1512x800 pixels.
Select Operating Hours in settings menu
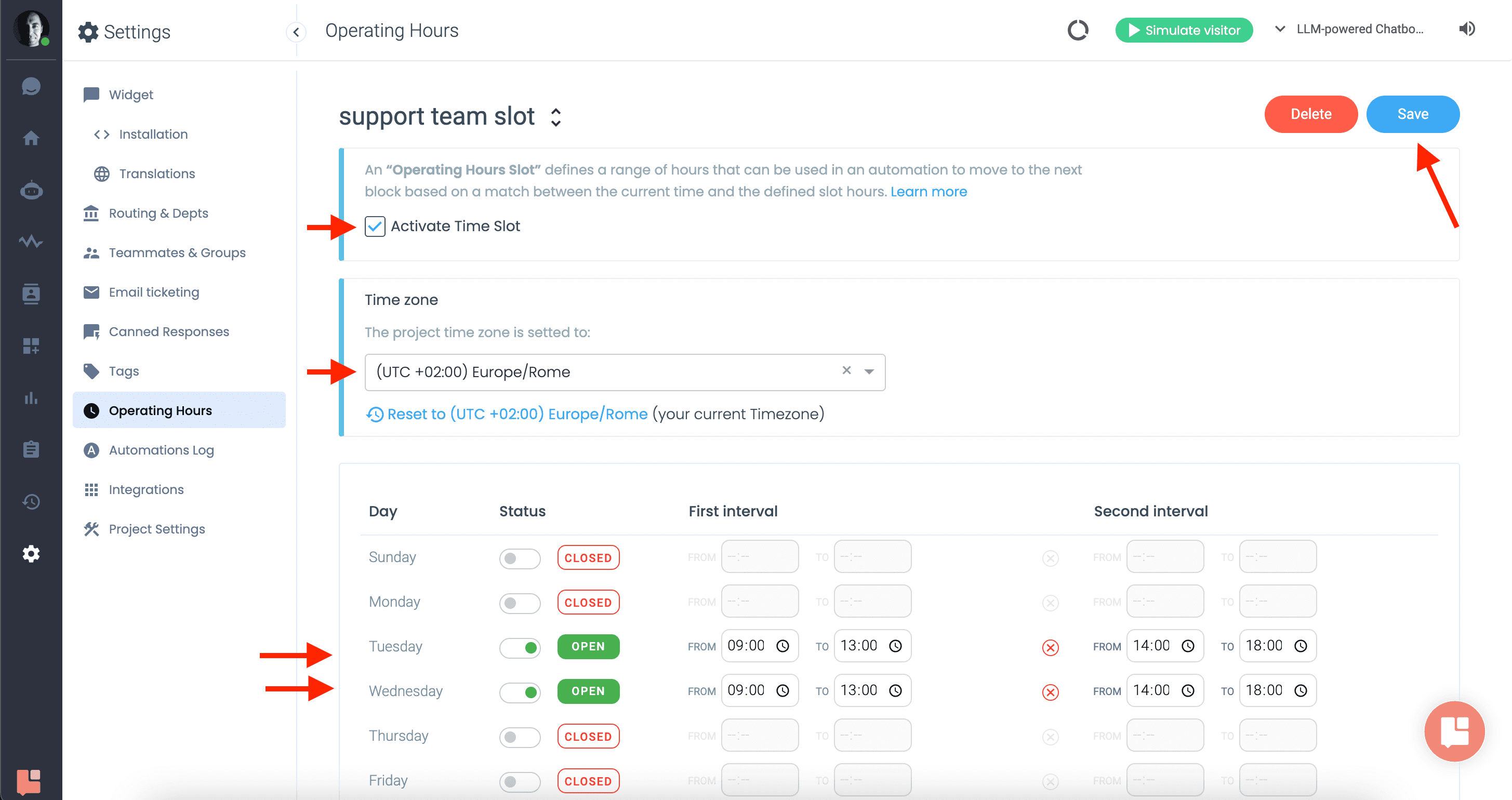179,410
